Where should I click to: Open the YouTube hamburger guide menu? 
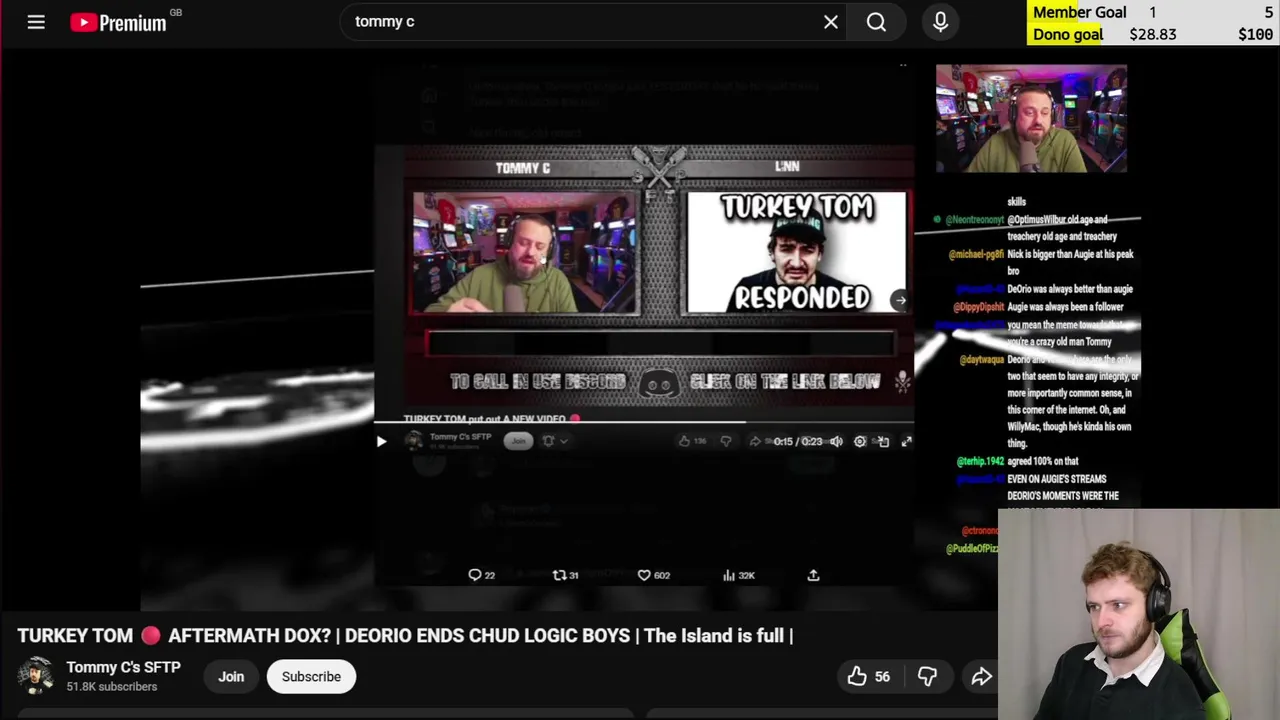[x=36, y=21]
